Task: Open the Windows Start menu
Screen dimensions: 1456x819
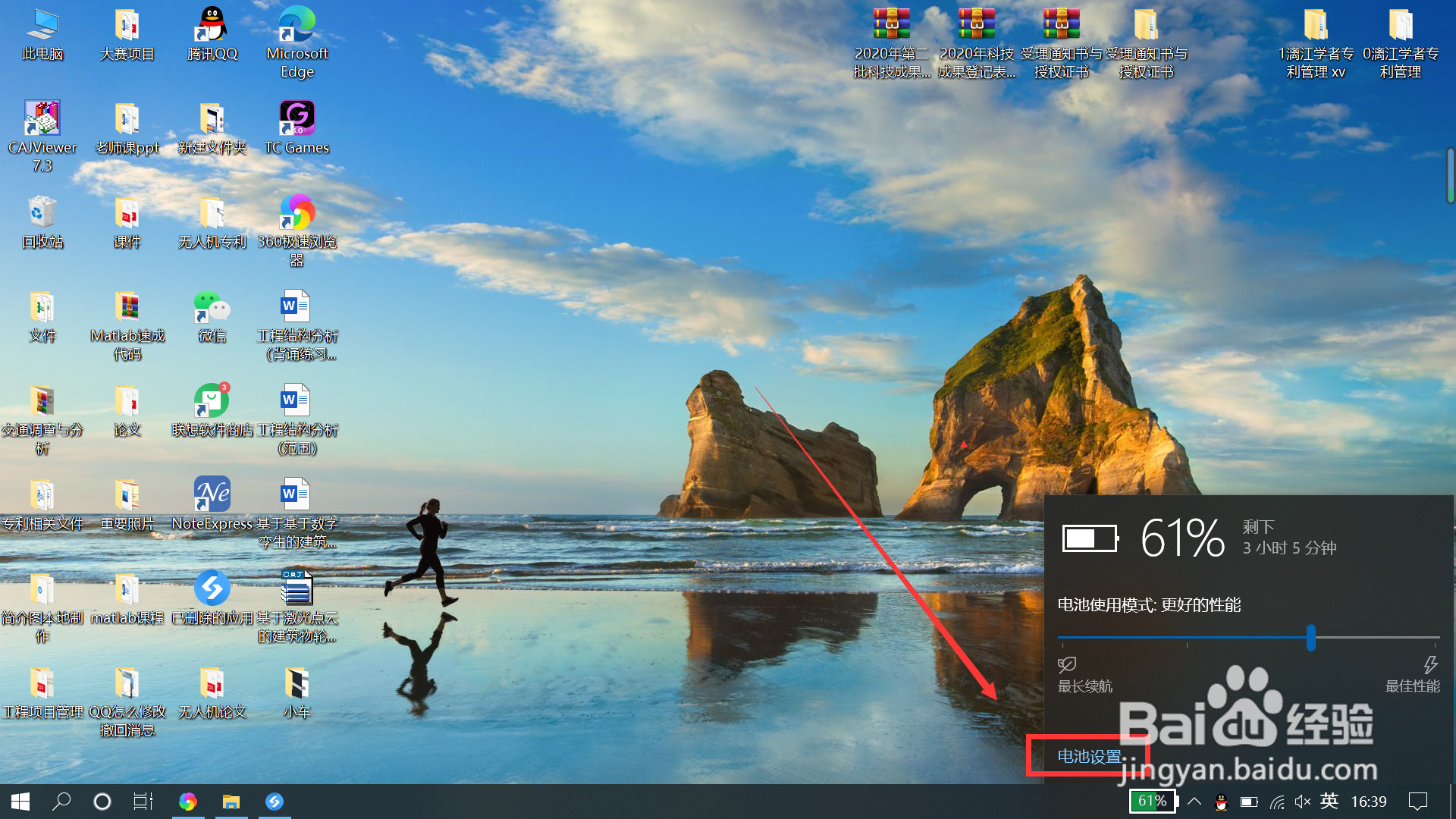Action: click(20, 802)
